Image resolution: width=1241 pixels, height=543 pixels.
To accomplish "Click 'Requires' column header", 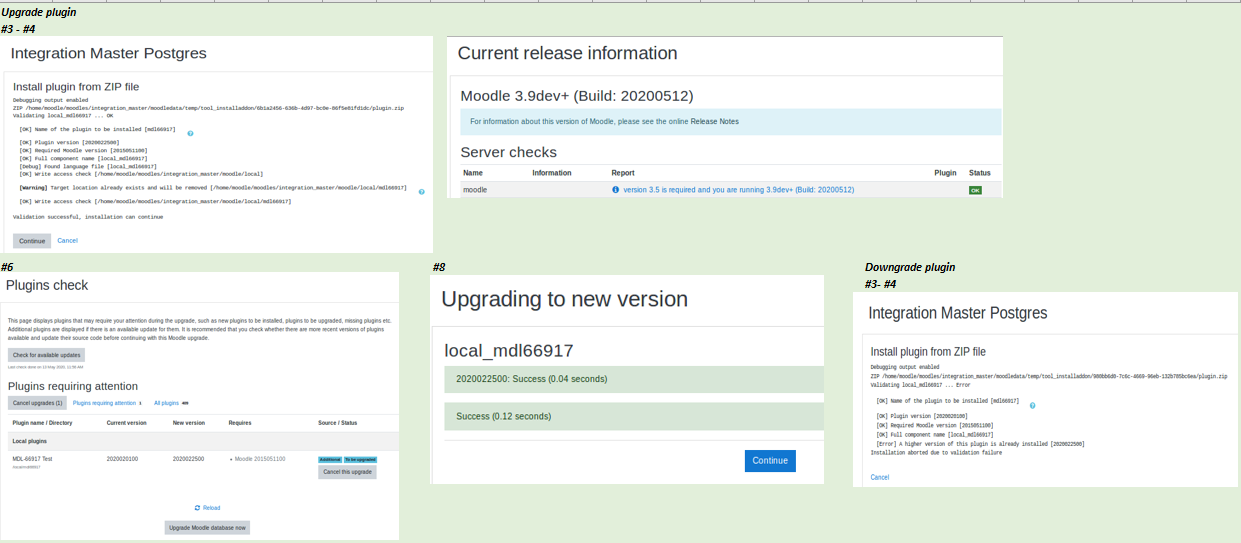I will click(x=240, y=423).
